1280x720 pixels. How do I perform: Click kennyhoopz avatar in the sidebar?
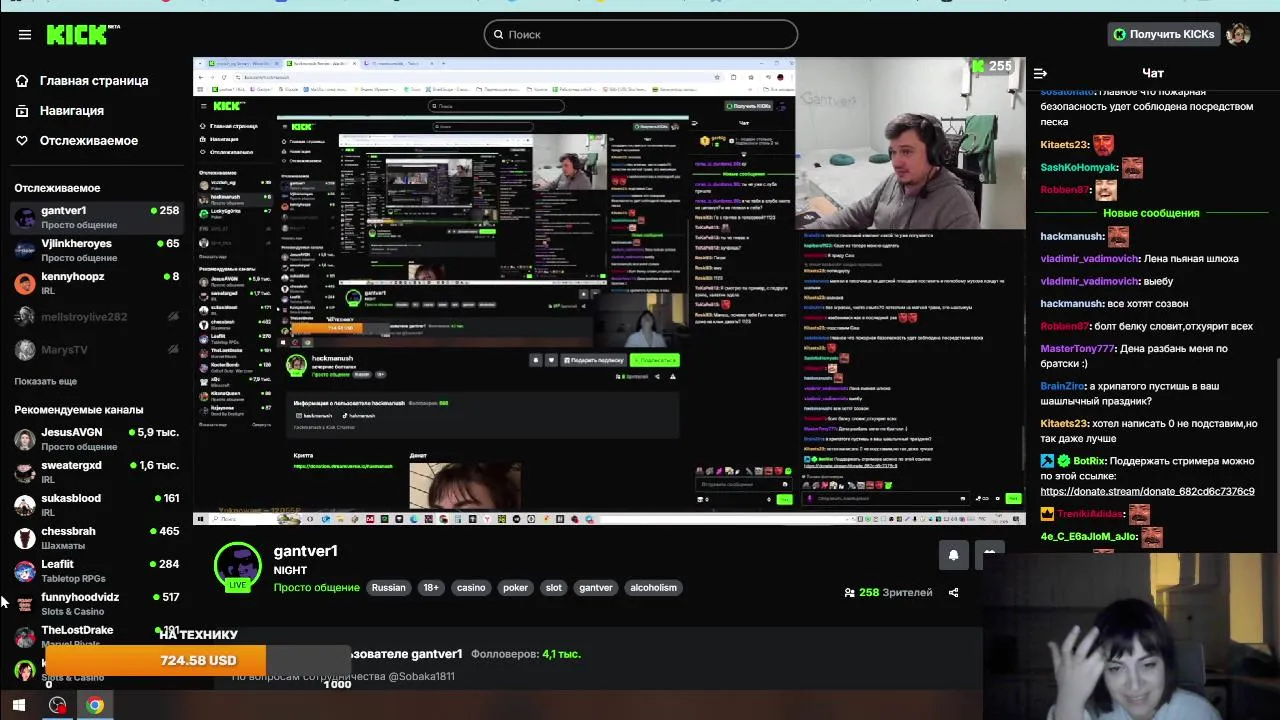coord(25,284)
